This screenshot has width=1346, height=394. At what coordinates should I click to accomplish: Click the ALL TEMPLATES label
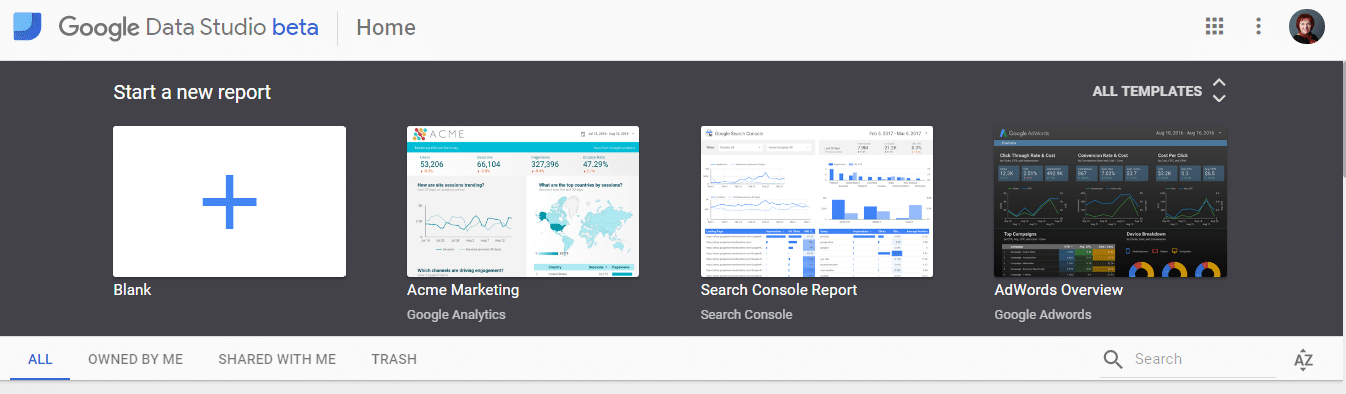coord(1147,91)
